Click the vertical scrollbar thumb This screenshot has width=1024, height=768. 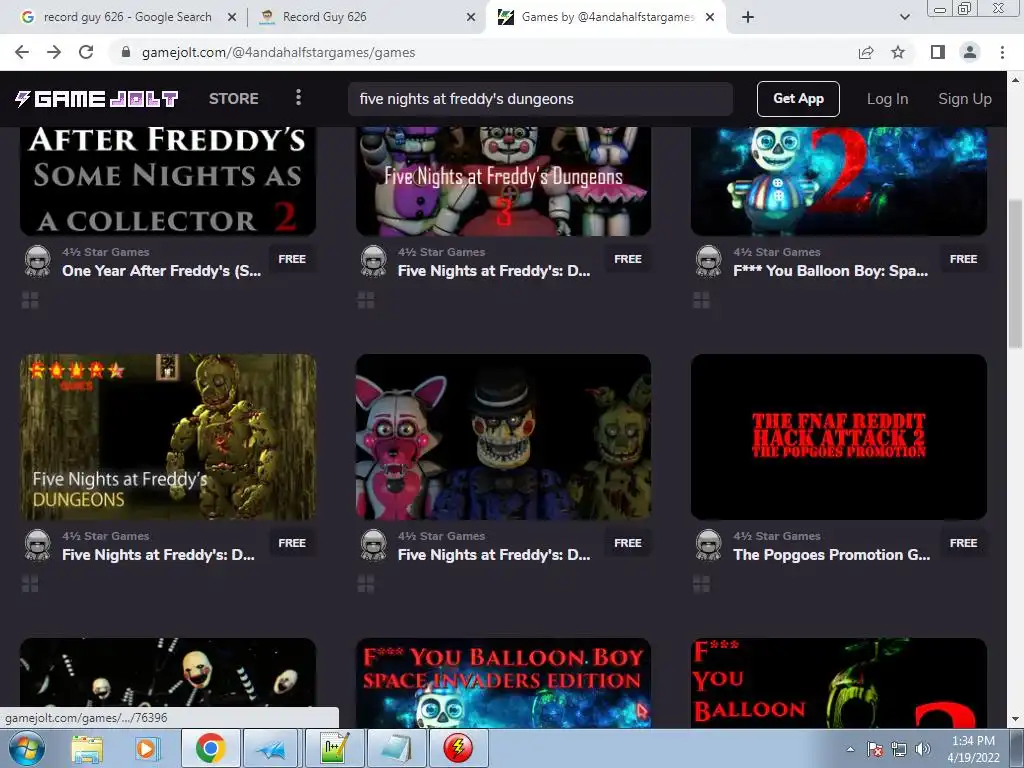[x=1015, y=274]
